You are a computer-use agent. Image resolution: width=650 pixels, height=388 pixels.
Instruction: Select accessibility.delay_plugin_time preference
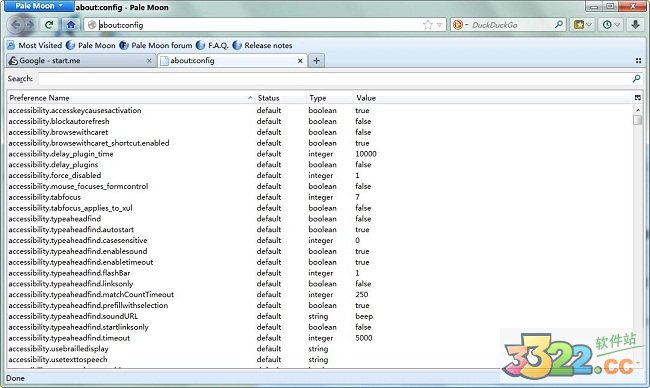point(320,154)
